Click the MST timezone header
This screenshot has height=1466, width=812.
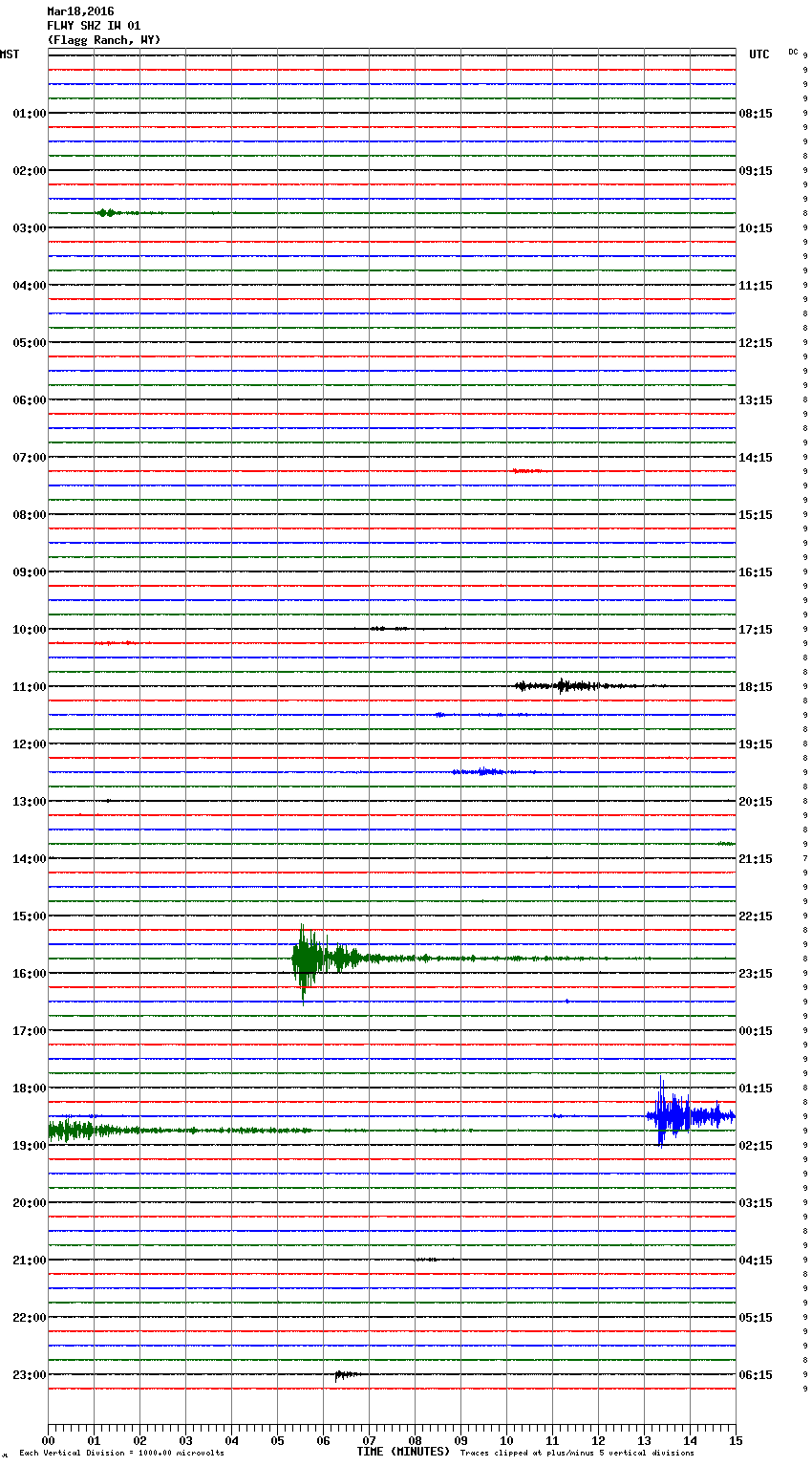click(10, 54)
